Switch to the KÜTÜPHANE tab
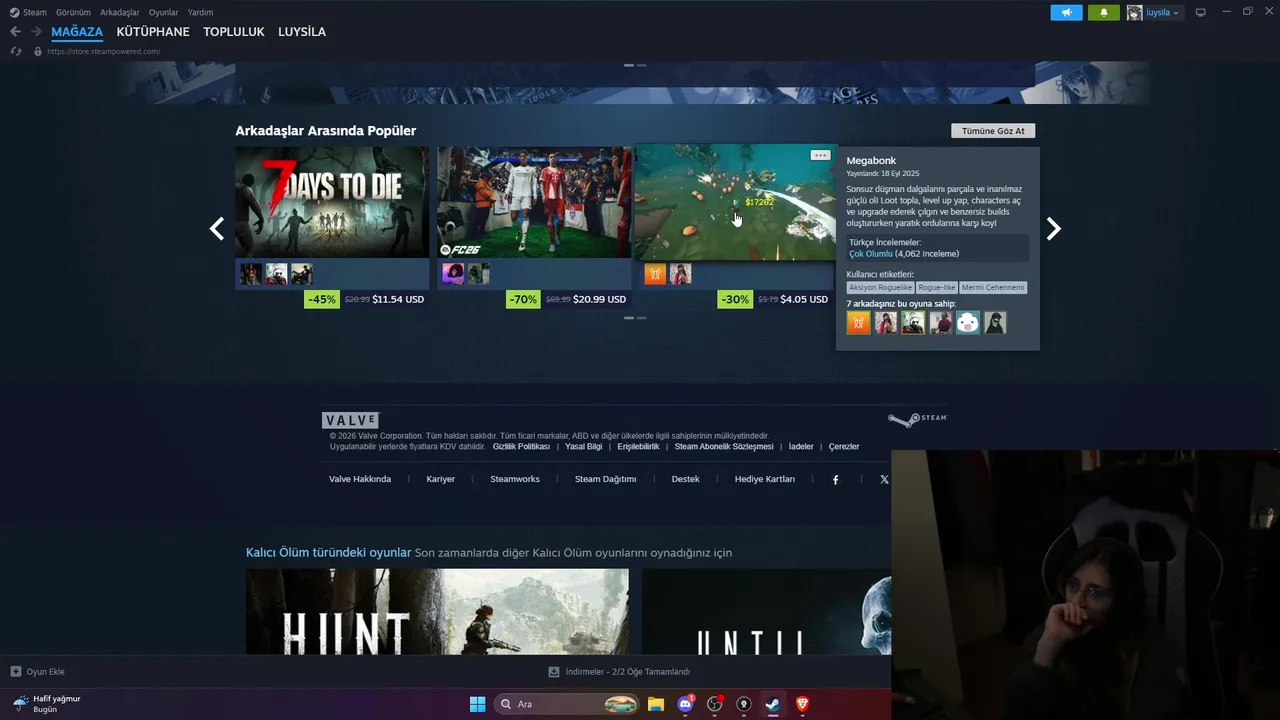 tap(153, 32)
